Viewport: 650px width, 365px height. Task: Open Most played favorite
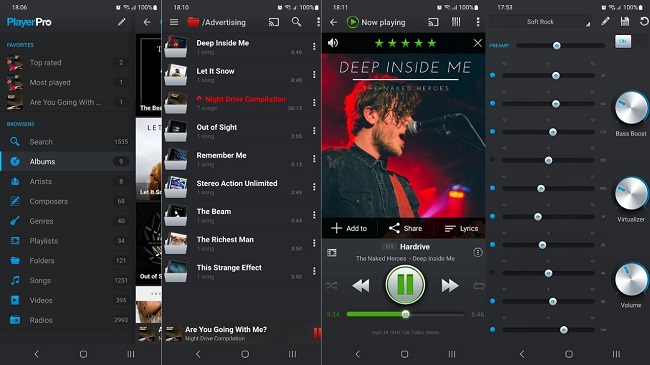[67, 83]
